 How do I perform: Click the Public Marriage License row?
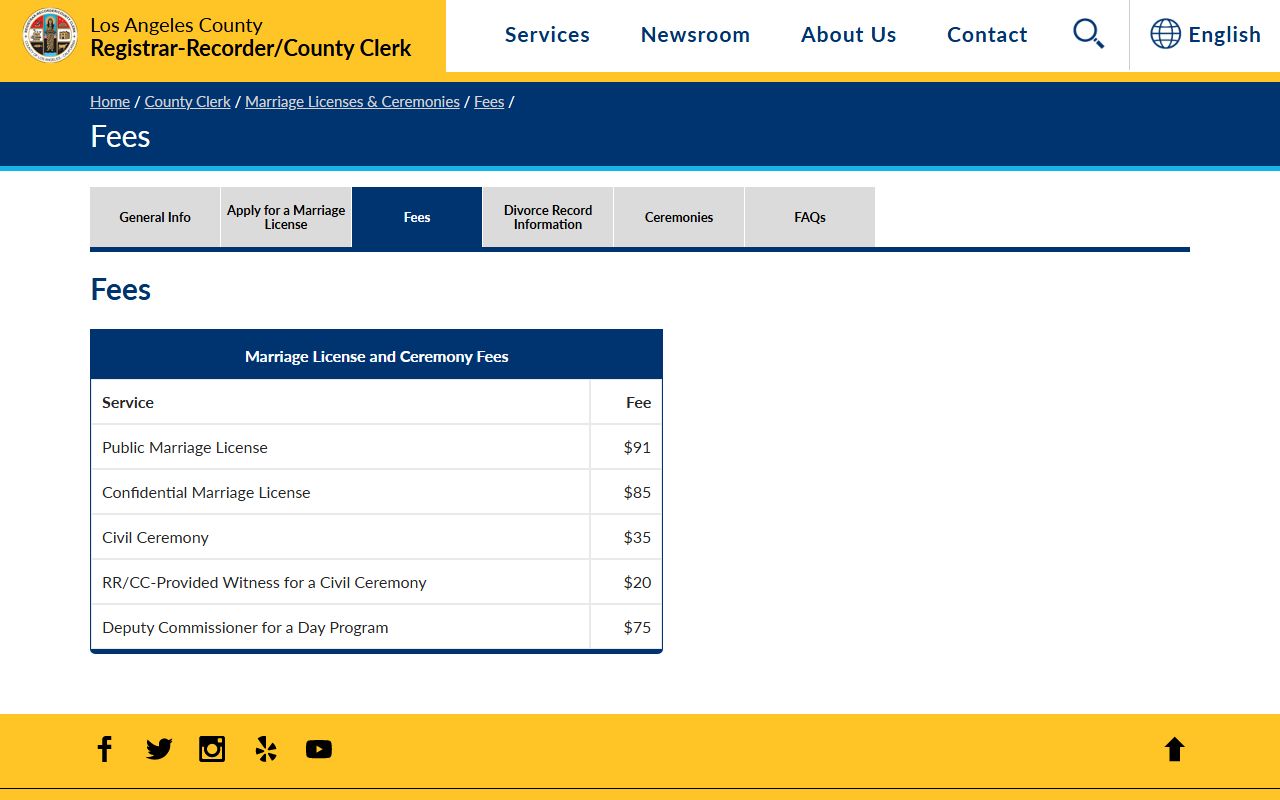(376, 447)
